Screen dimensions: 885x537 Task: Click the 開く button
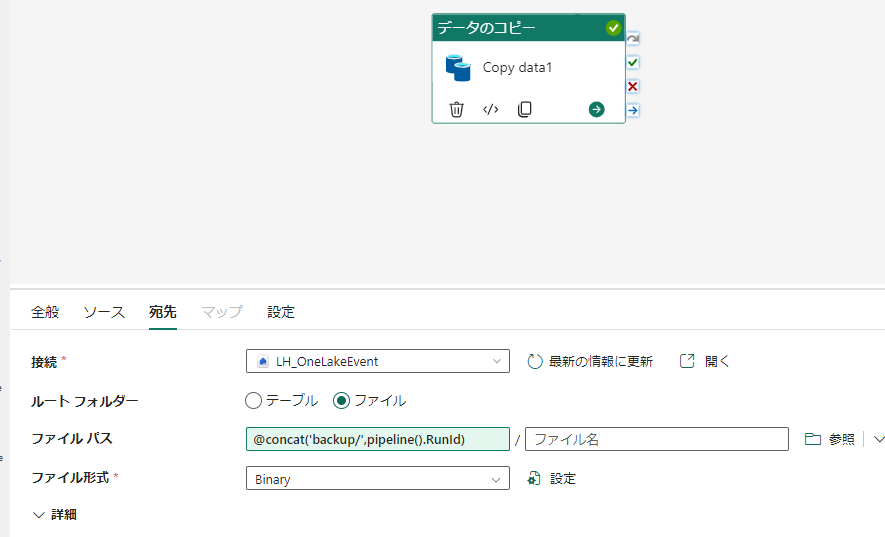[x=704, y=361]
